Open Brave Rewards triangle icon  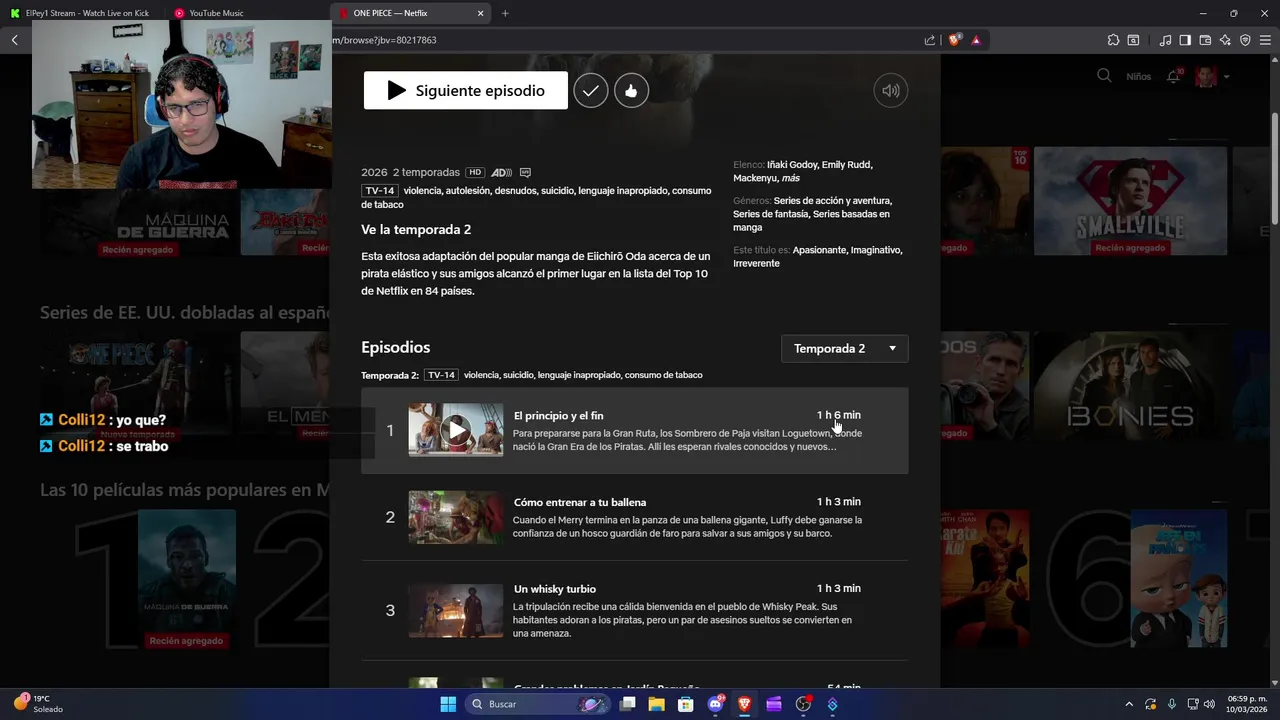point(976,40)
